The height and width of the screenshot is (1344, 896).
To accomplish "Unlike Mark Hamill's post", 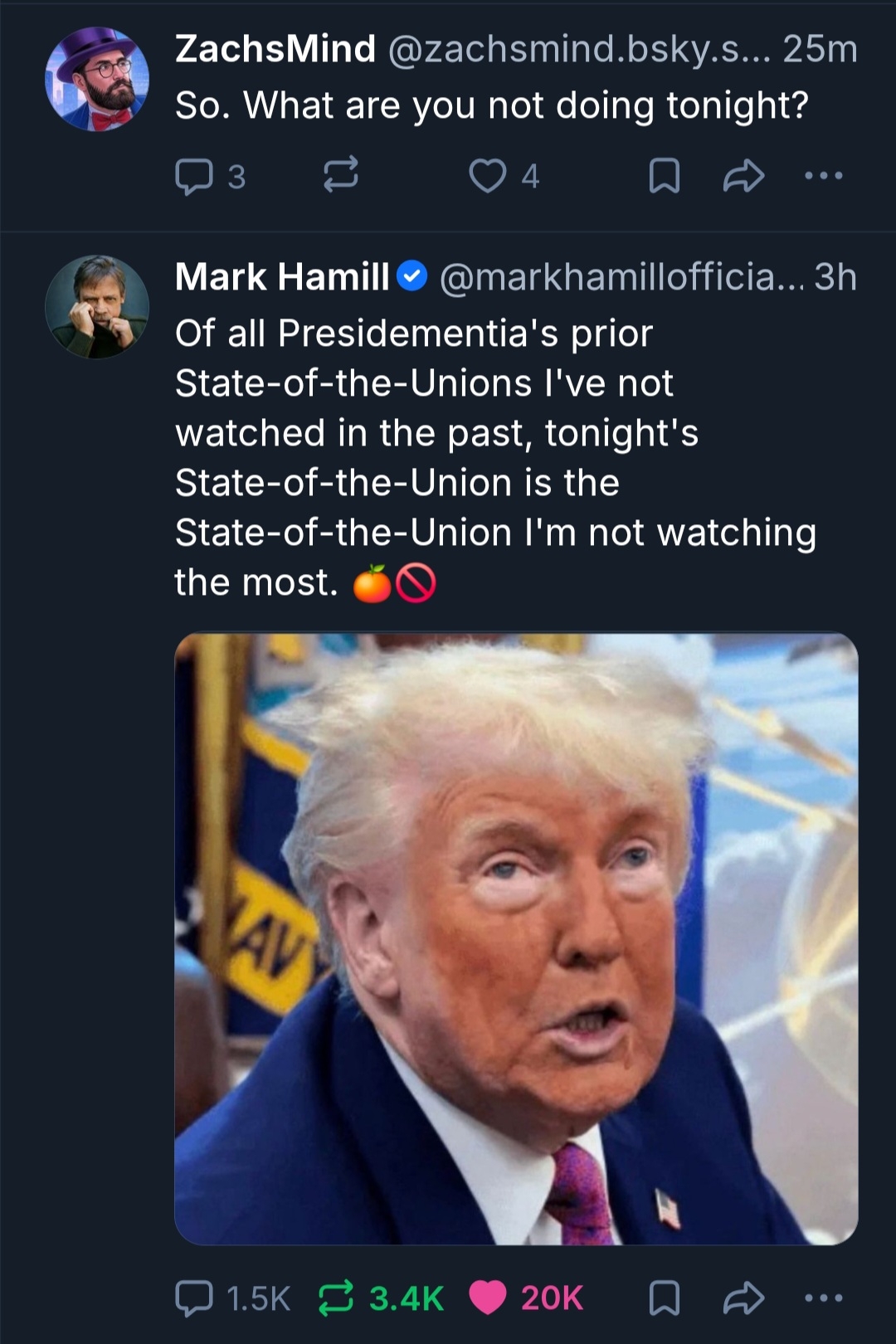I will tap(488, 1298).
